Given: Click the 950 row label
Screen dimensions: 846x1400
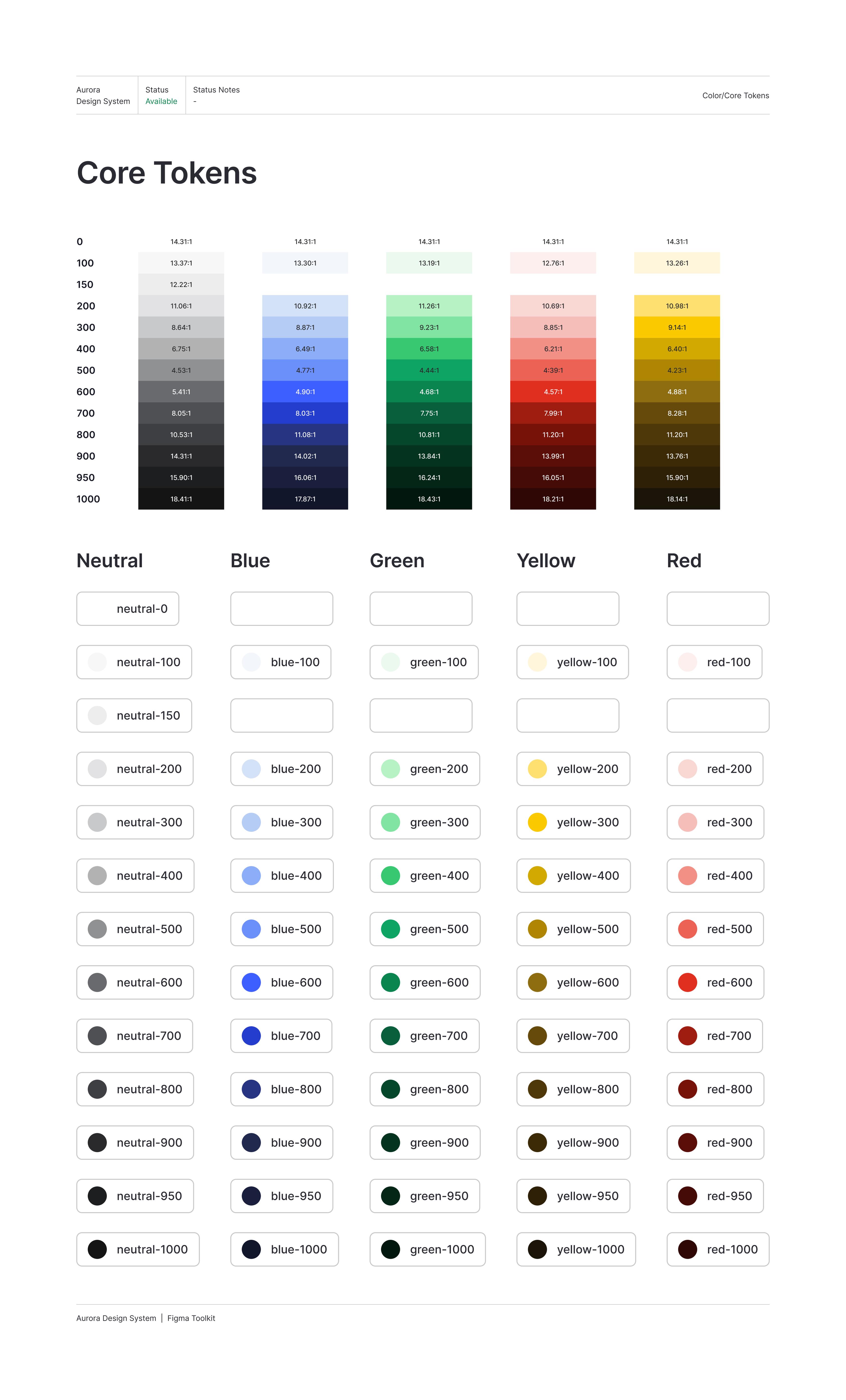Looking at the screenshot, I should point(85,477).
